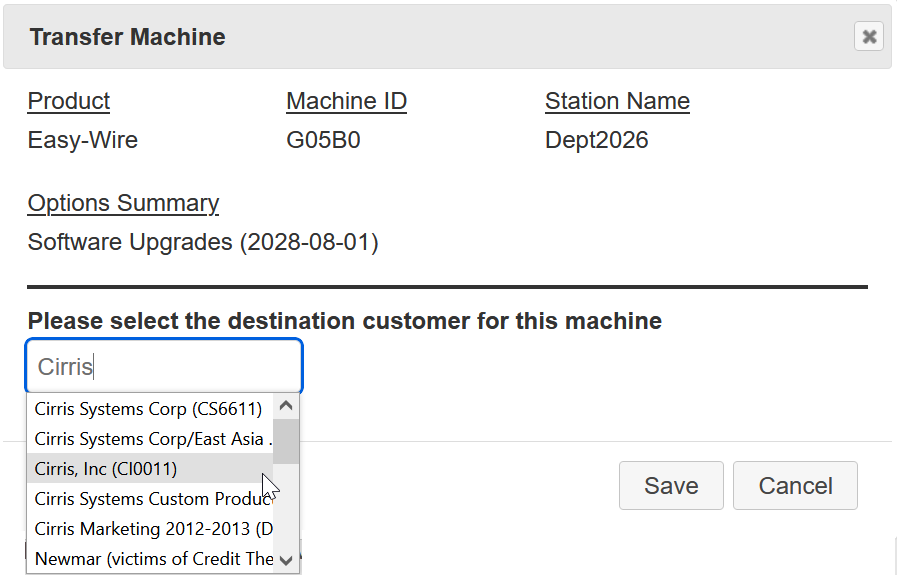Click the Dept2026 station name value
897x575 pixels.
click(597, 140)
